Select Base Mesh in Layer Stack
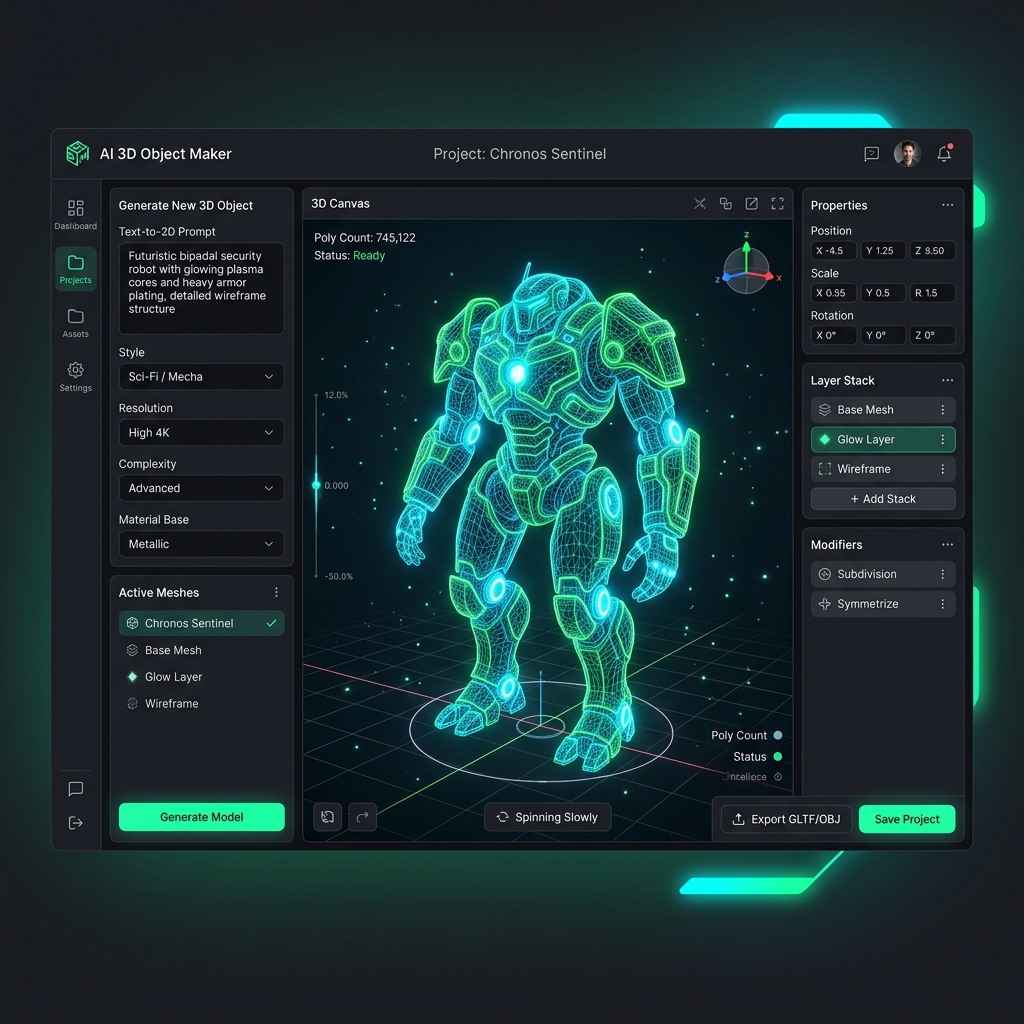 coord(883,409)
